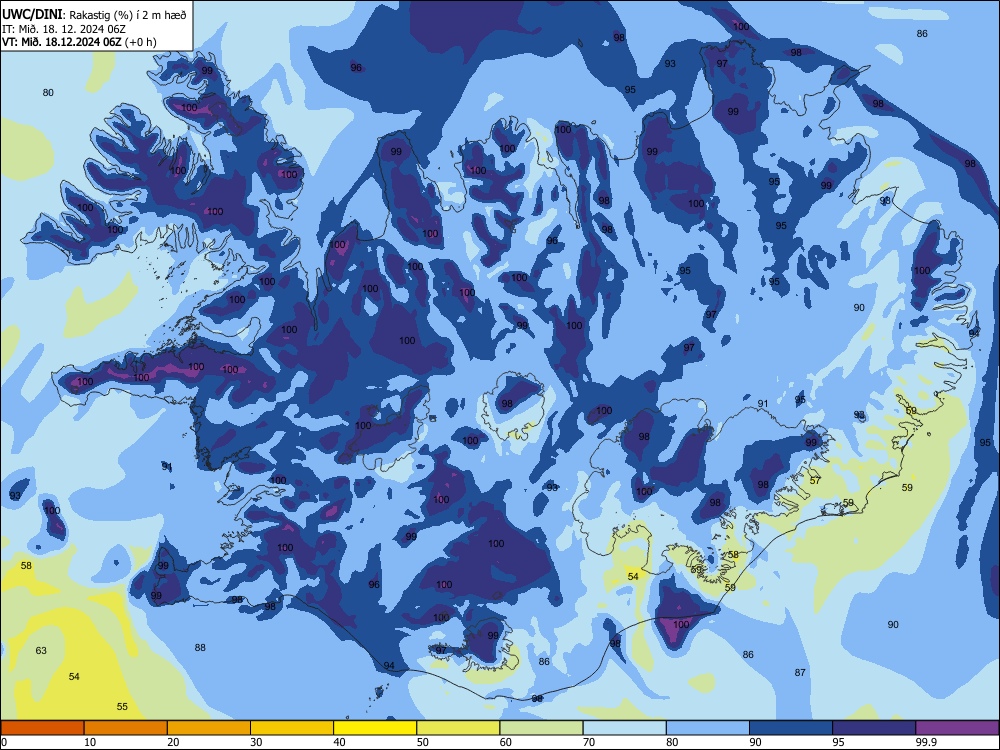This screenshot has width=1000, height=750.
Task: Click the legend label '95'
Action: click(x=838, y=742)
